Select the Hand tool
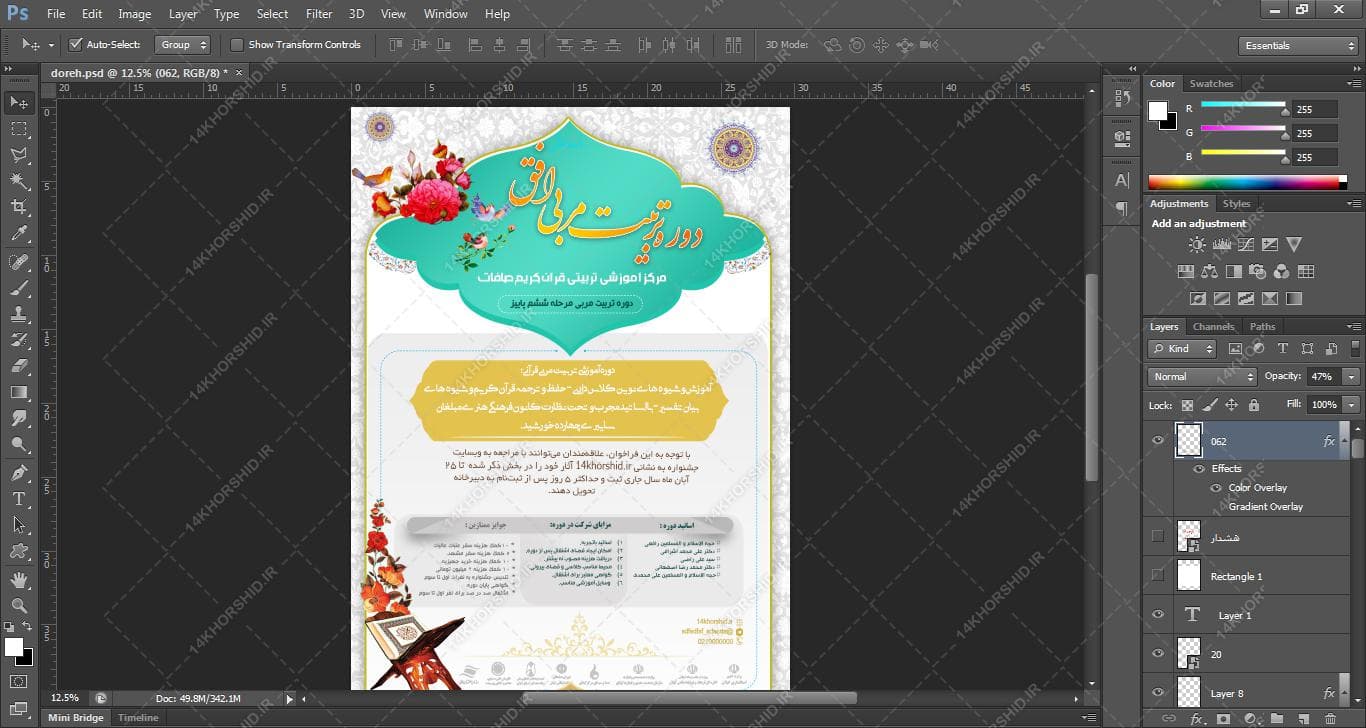1366x728 pixels. coord(19,579)
